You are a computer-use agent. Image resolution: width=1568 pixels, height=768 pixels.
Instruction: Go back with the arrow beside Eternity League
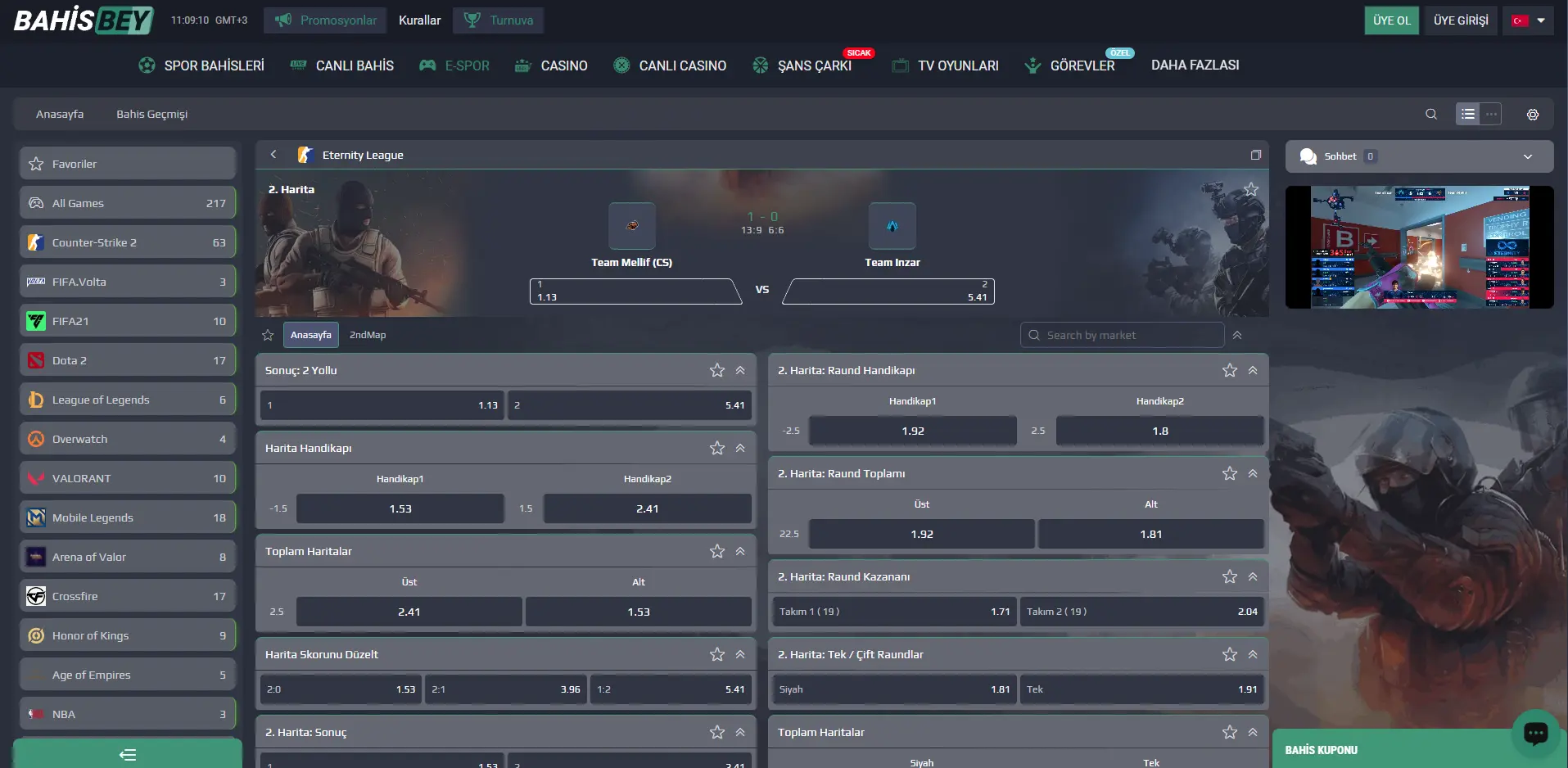click(273, 155)
